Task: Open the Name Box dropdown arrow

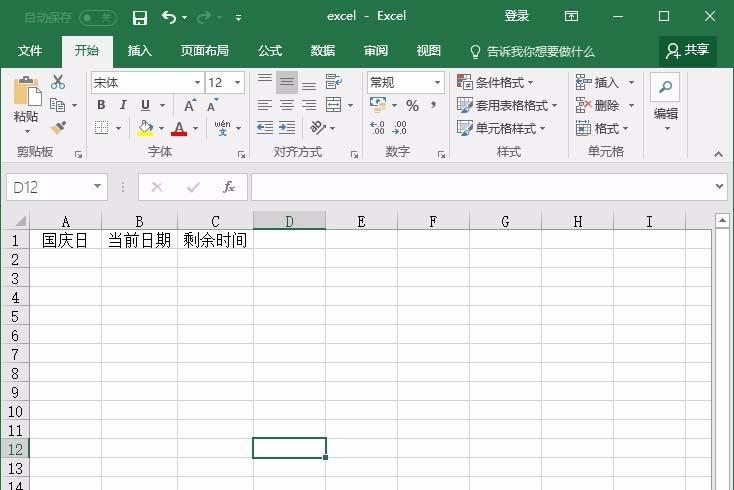Action: 97,187
